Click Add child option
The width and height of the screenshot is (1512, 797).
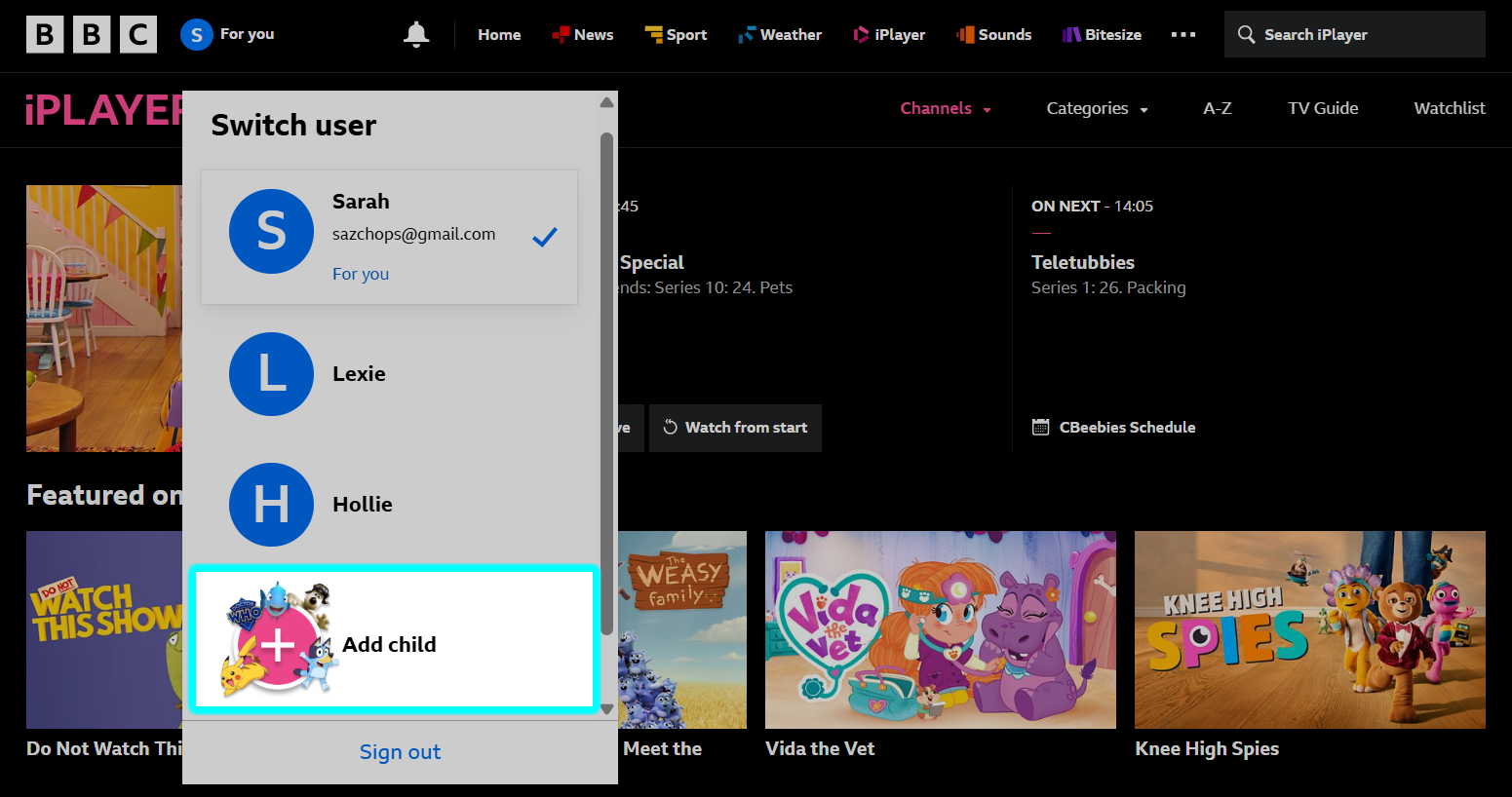pos(393,639)
